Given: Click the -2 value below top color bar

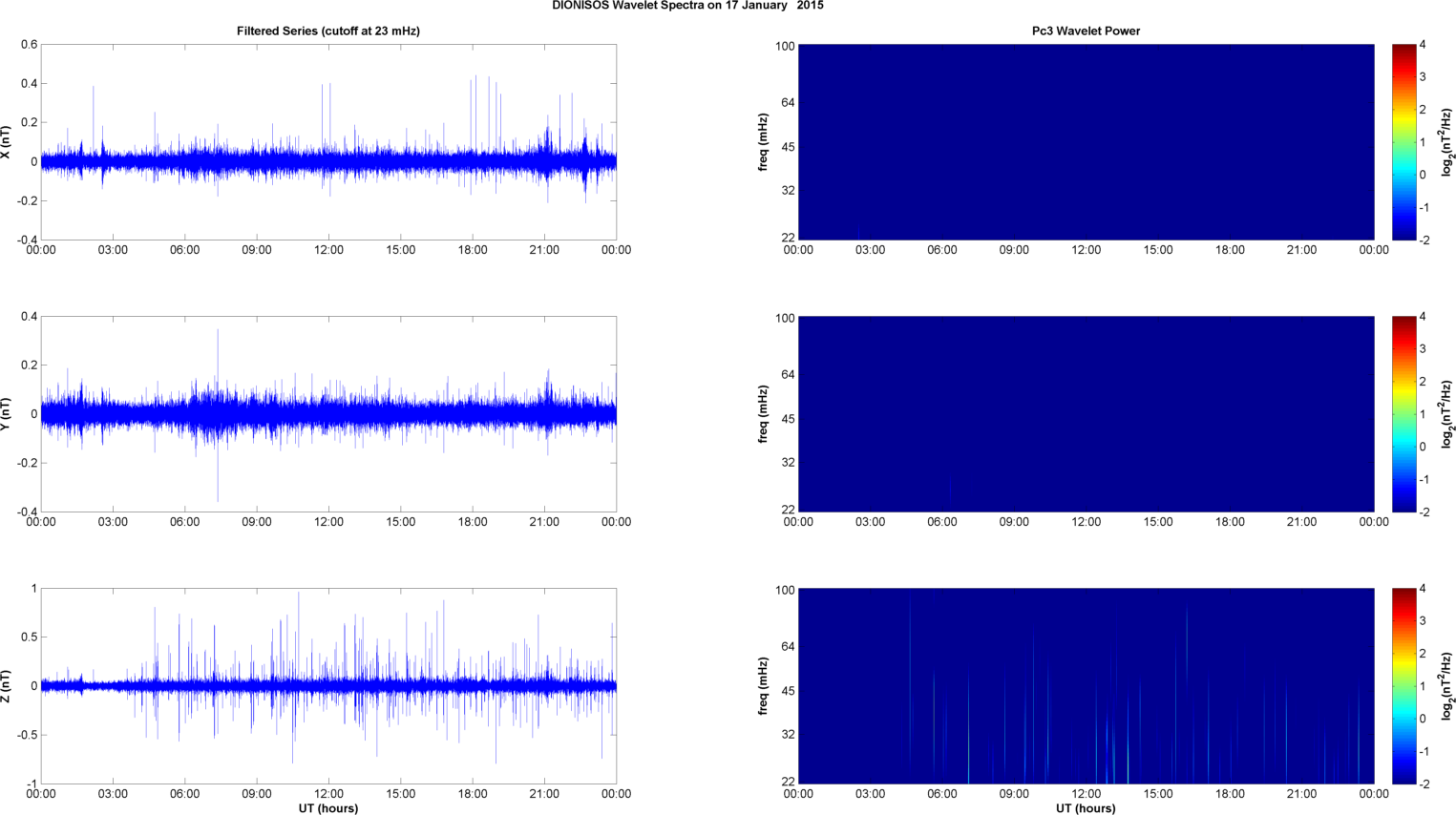Looking at the screenshot, I should [x=1424, y=240].
